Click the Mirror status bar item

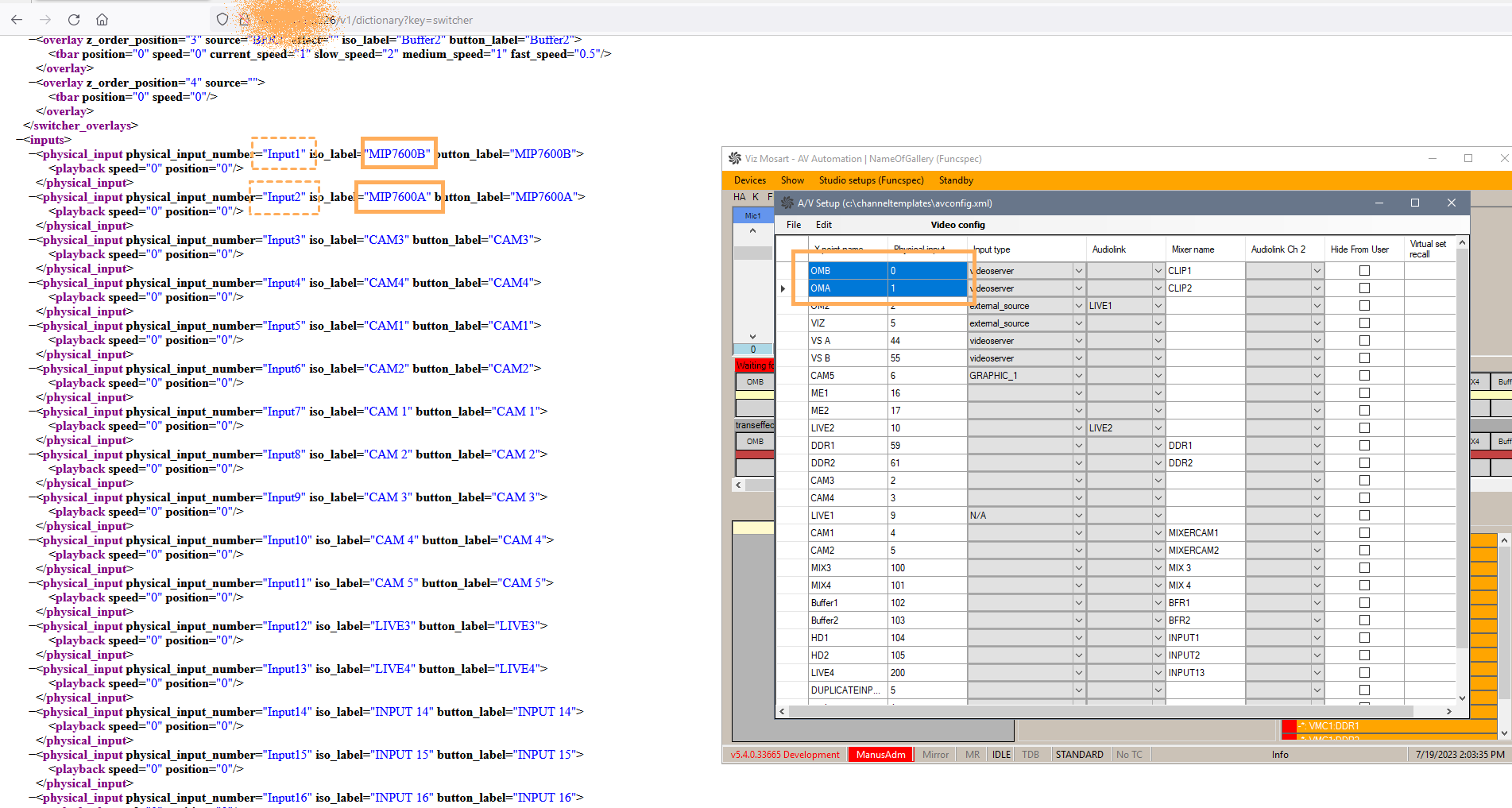click(x=935, y=755)
